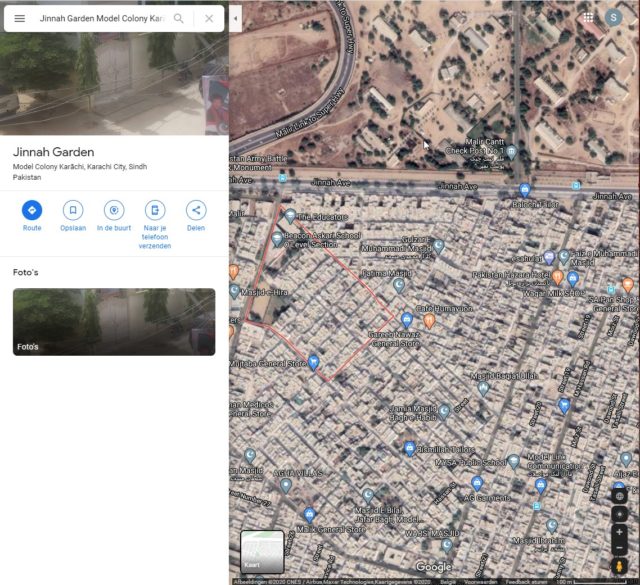Open the Foto's thumbnail card
The width and height of the screenshot is (640, 585).
tap(114, 322)
